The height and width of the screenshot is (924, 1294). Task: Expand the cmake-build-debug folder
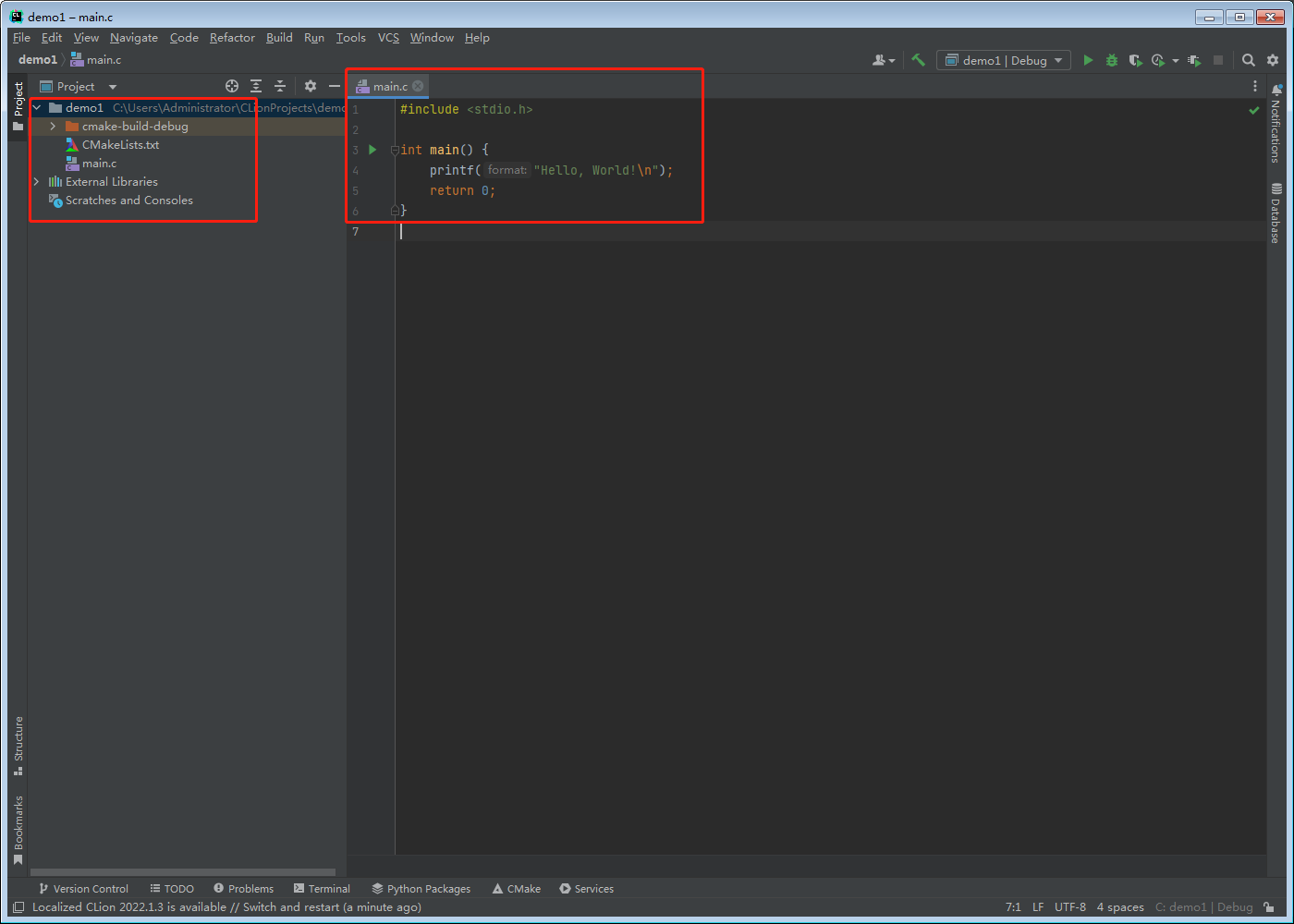54,127
